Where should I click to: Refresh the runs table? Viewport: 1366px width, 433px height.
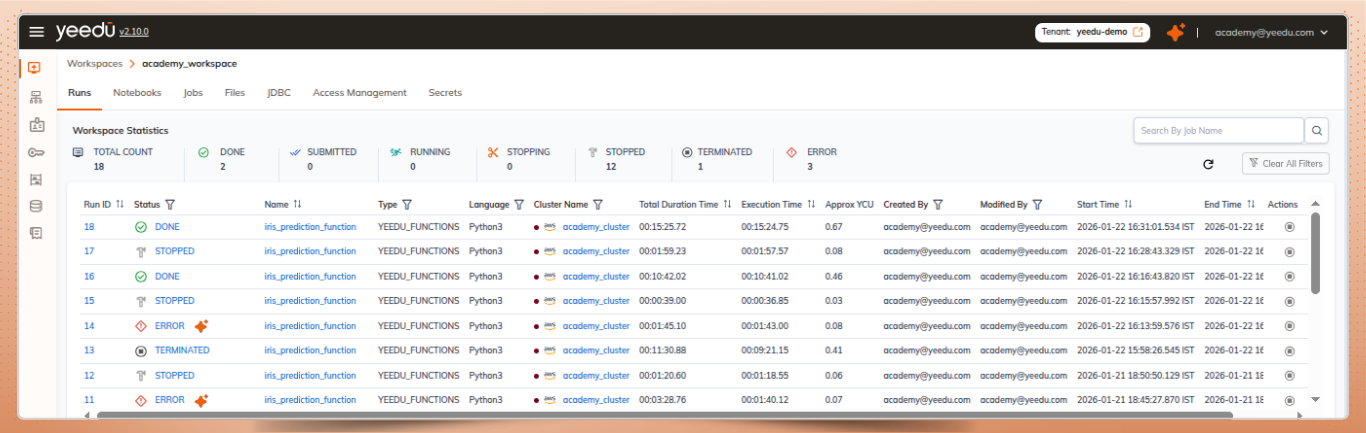tap(1208, 164)
